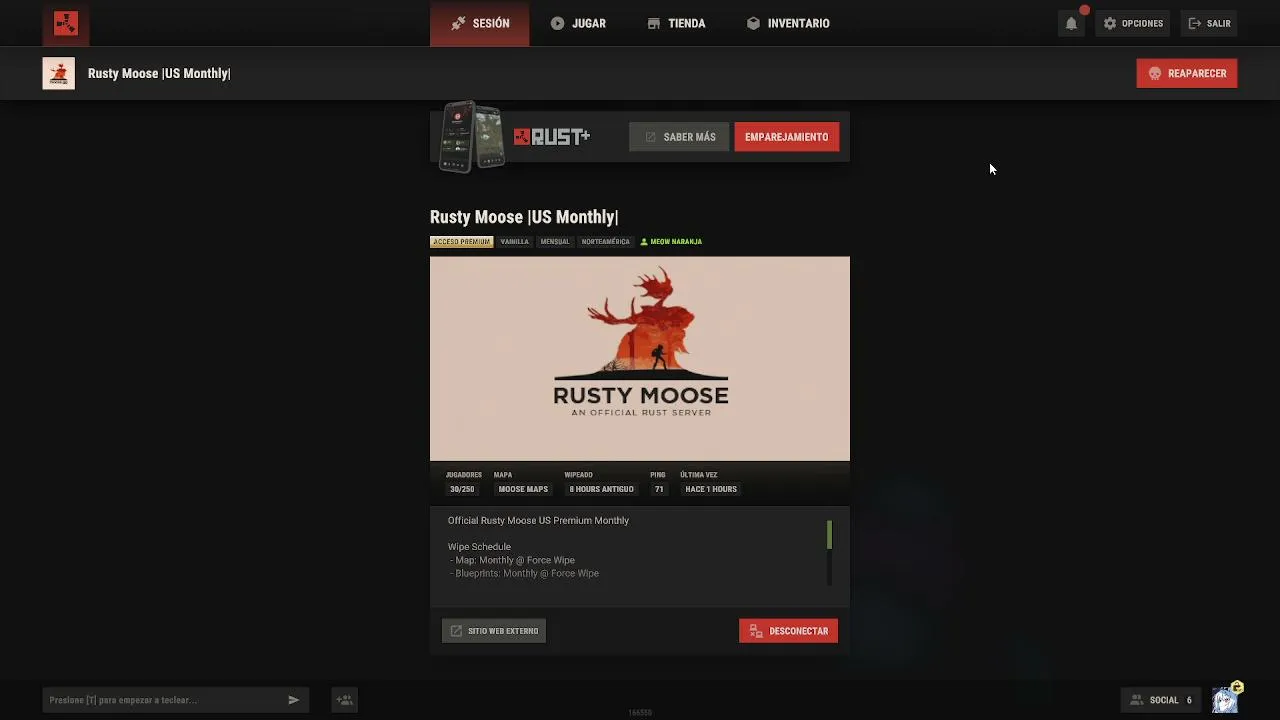This screenshot has height=720, width=1280.
Task: Click the chat send arrow icon
Action: click(x=294, y=700)
